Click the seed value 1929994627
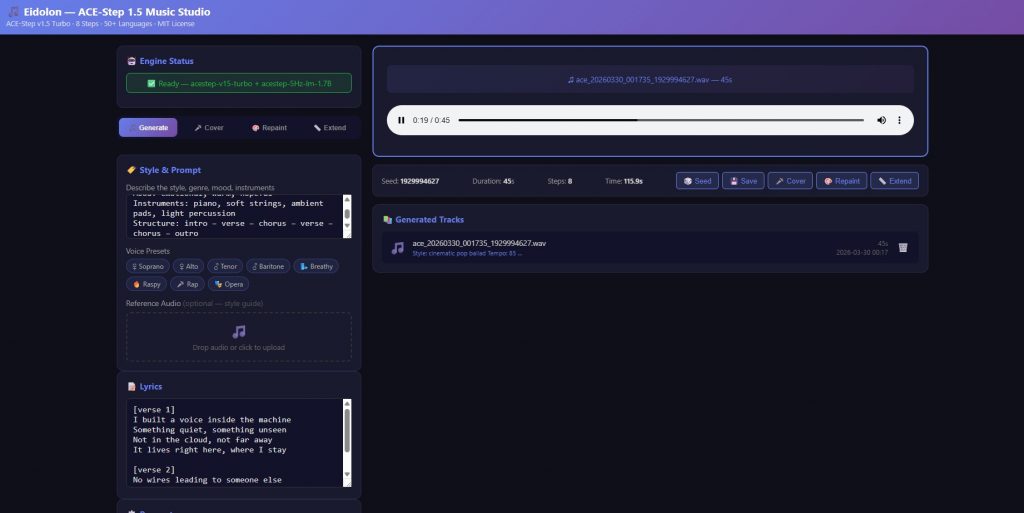Screen dimensions: 1024x513 click(x=419, y=181)
